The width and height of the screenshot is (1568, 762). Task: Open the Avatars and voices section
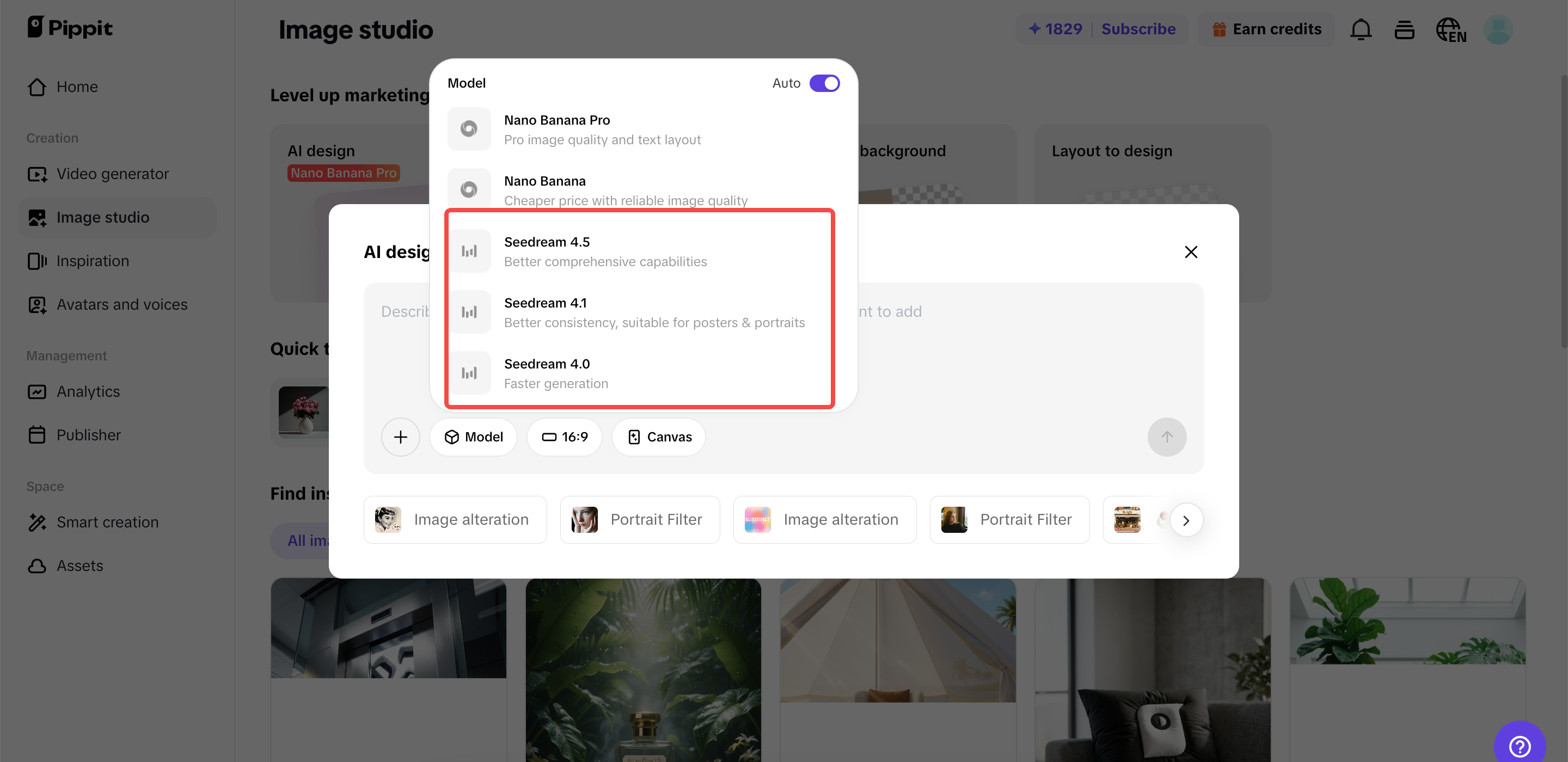(122, 304)
